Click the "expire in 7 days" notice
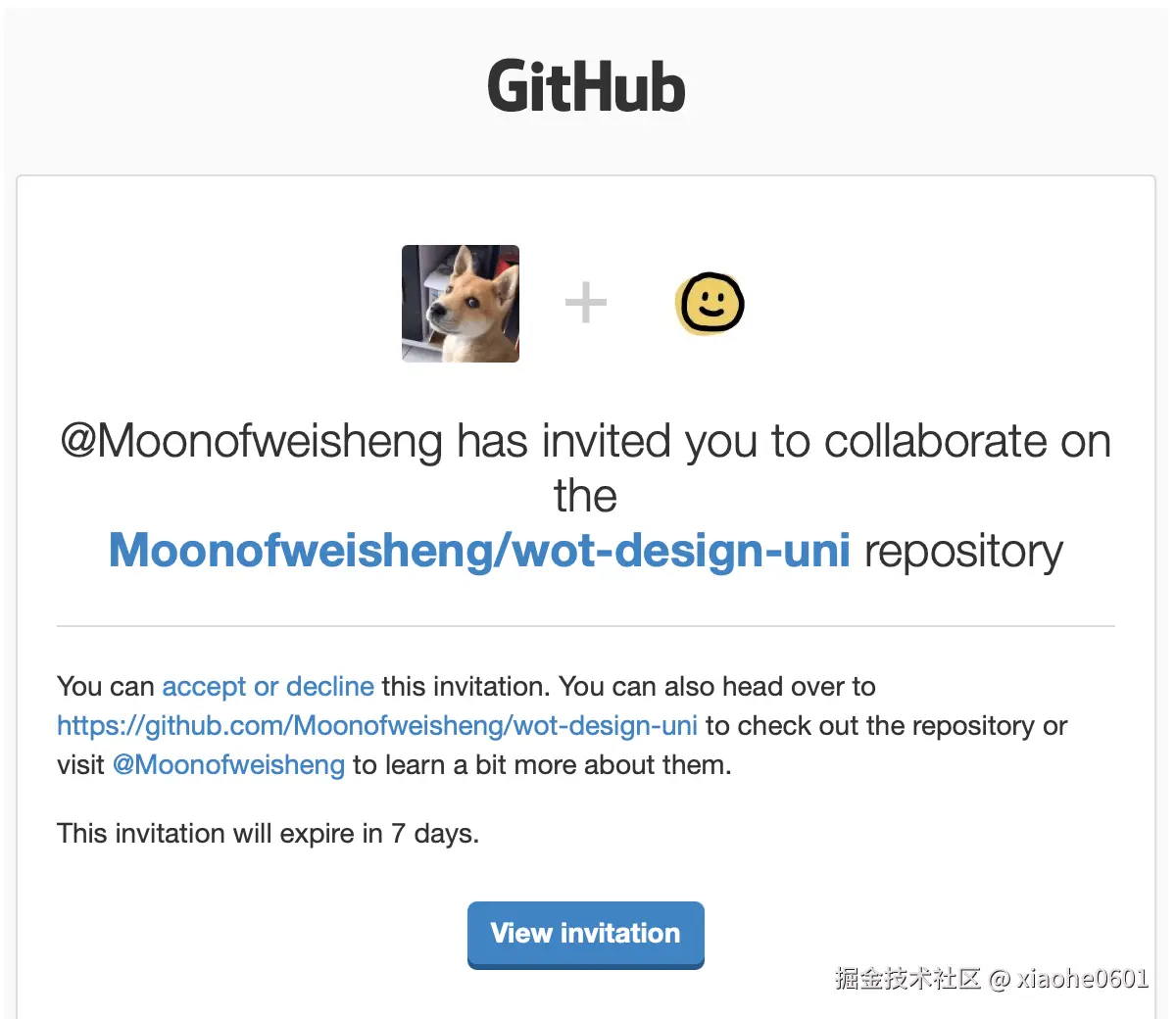This screenshot has height=1019, width=1176. click(x=268, y=834)
